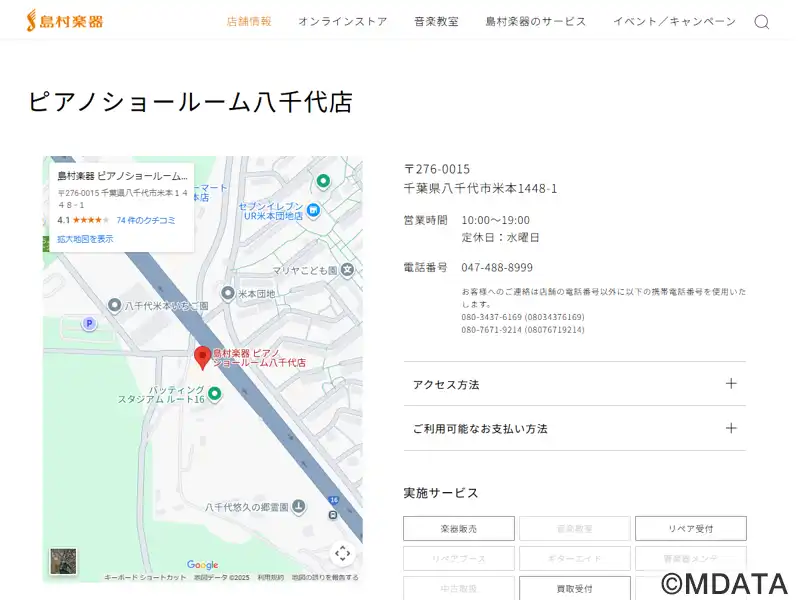Image resolution: width=800 pixels, height=600 pixels.
Task: Click the Shimamura Gakki logo
Action: pos(64,21)
